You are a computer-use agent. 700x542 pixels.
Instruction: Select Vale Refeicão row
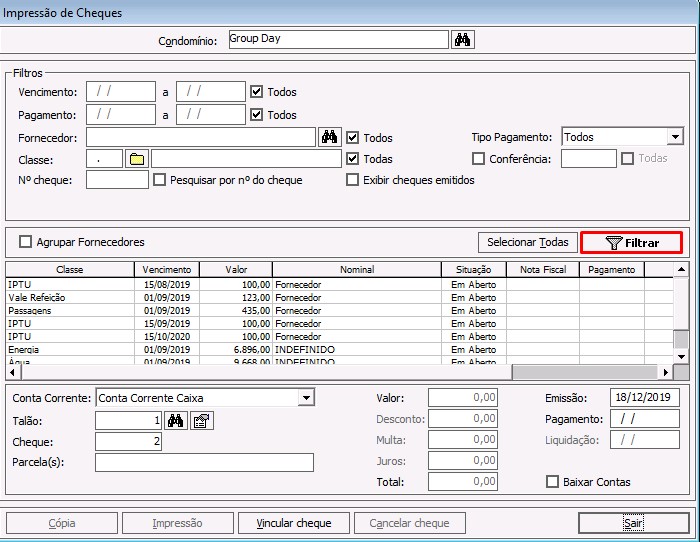pyautogui.click(x=339, y=297)
